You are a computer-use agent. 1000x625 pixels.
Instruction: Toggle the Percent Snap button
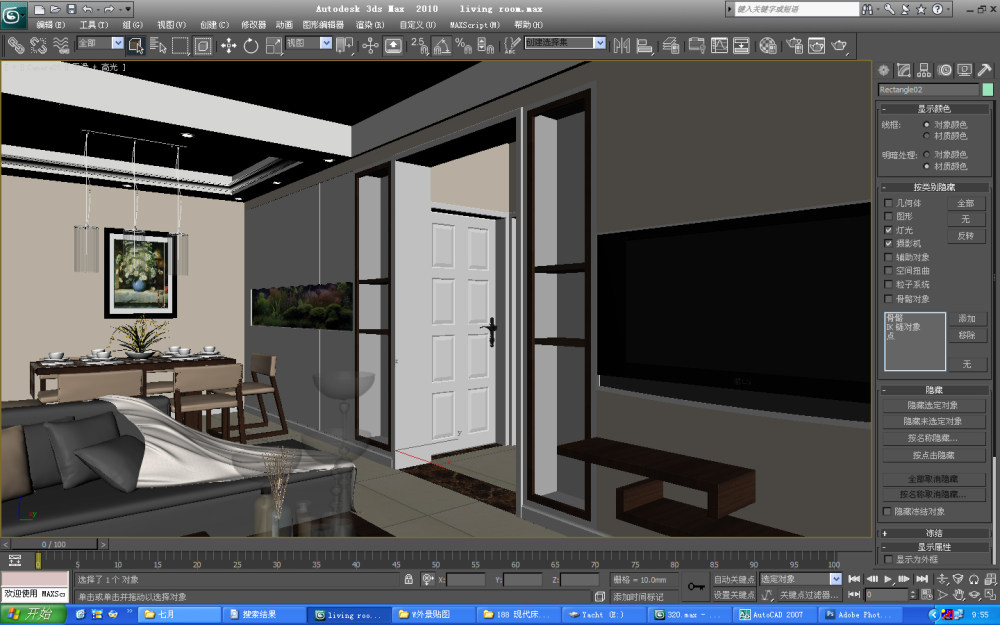point(464,45)
